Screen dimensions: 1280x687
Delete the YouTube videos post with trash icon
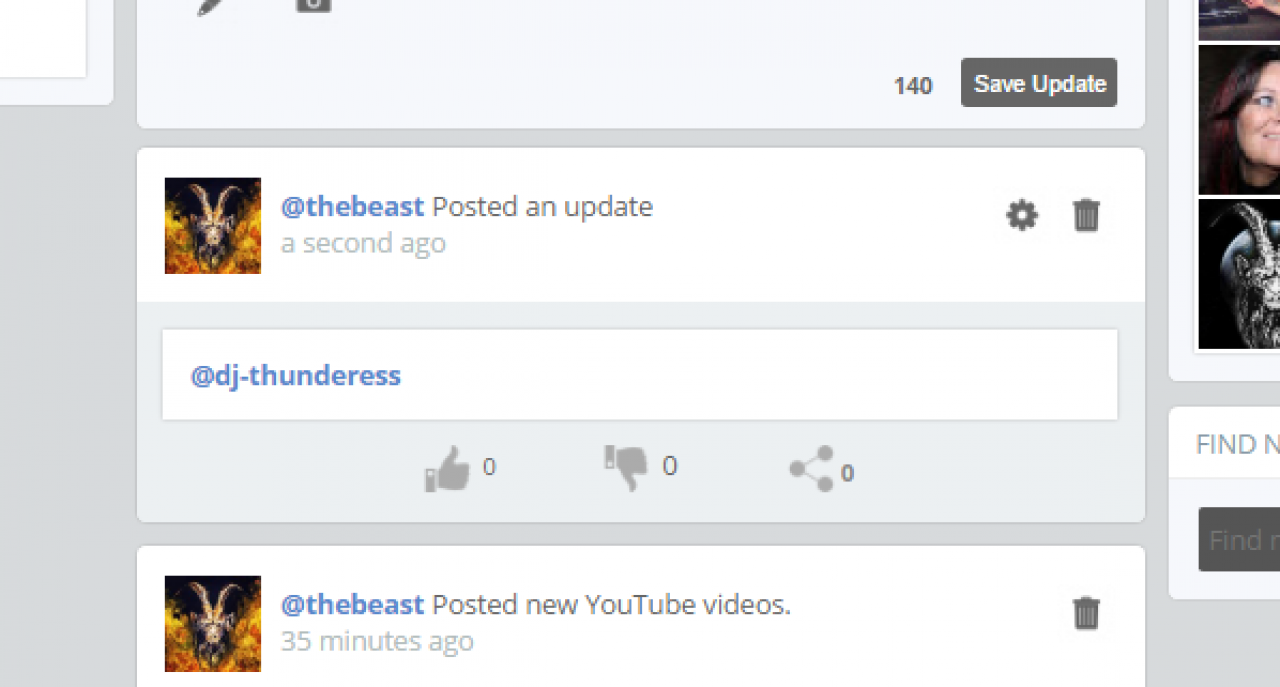1086,613
